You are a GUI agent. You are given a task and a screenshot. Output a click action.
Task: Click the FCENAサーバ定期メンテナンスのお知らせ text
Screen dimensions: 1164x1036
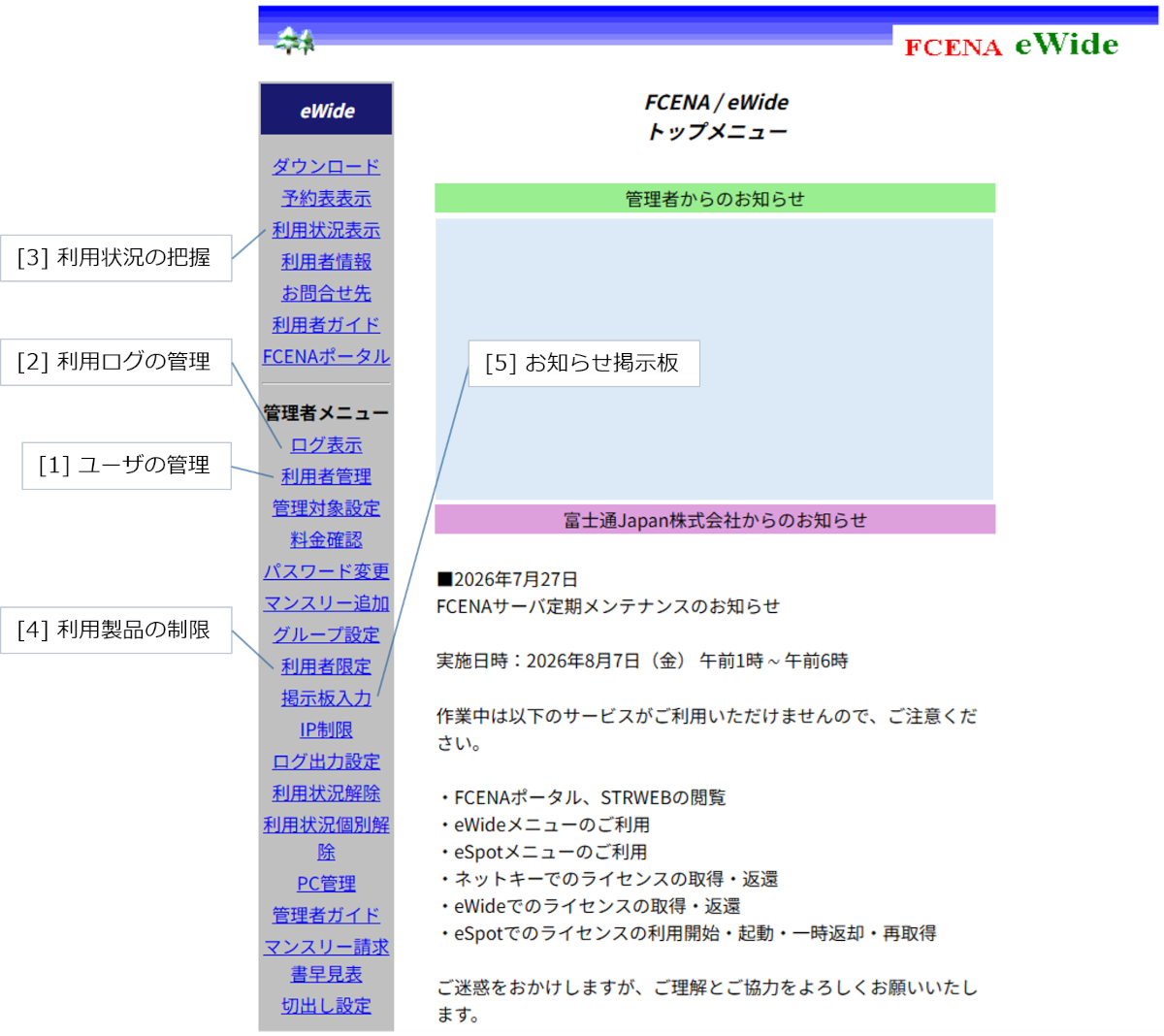pos(608,606)
